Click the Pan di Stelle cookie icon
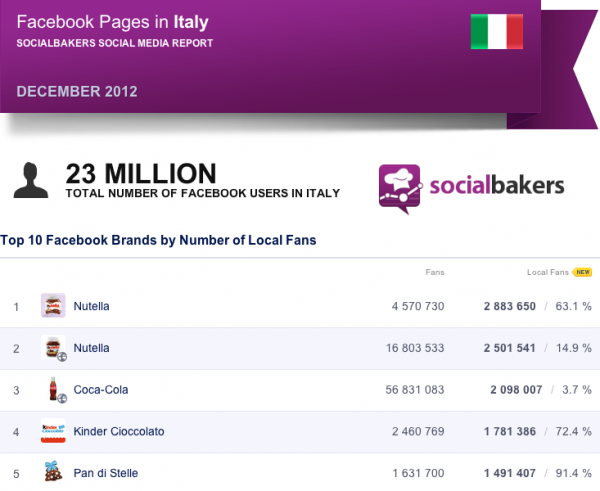600x491 pixels. [x=53, y=471]
